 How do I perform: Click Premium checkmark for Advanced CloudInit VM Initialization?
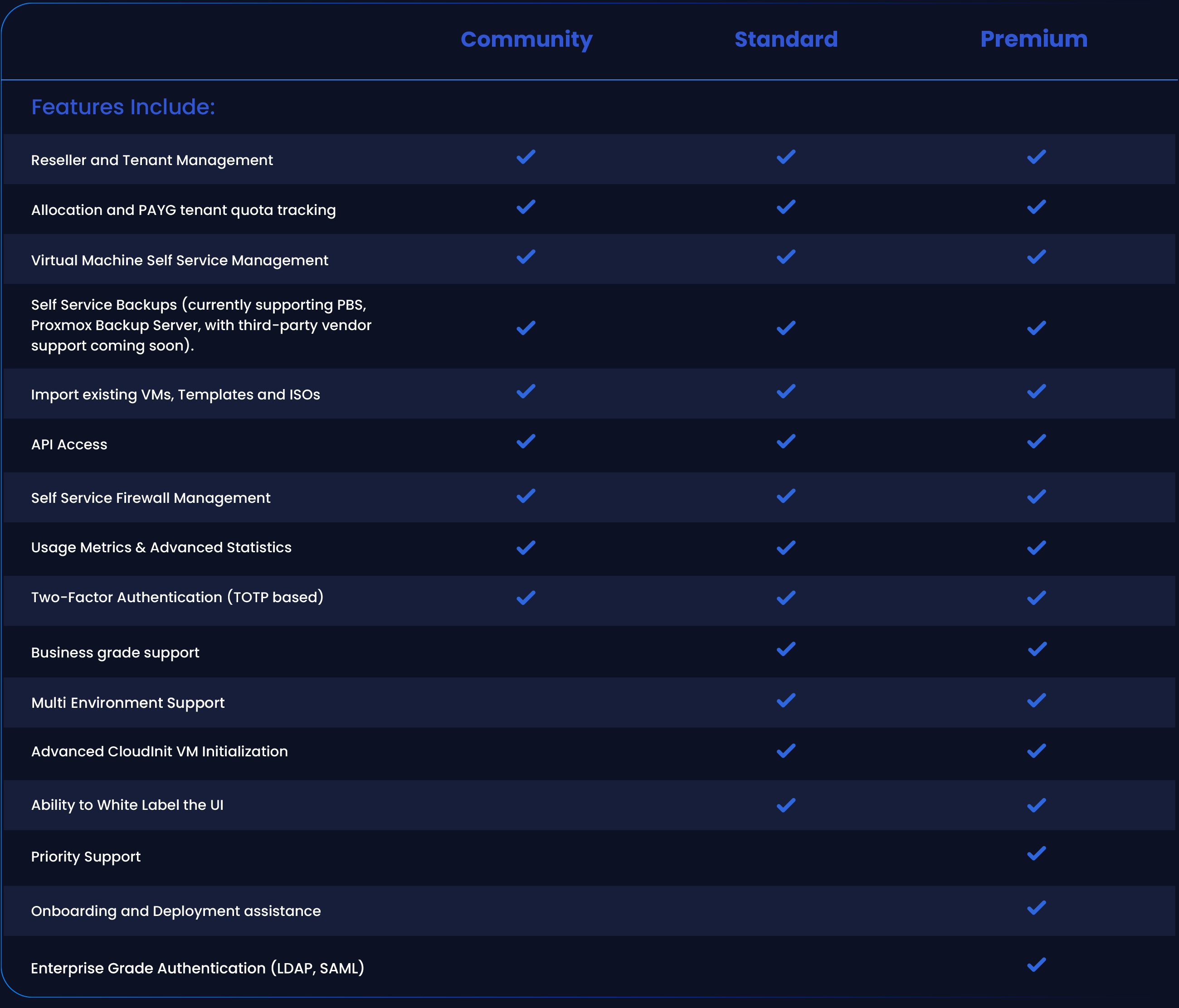pyautogui.click(x=1036, y=751)
